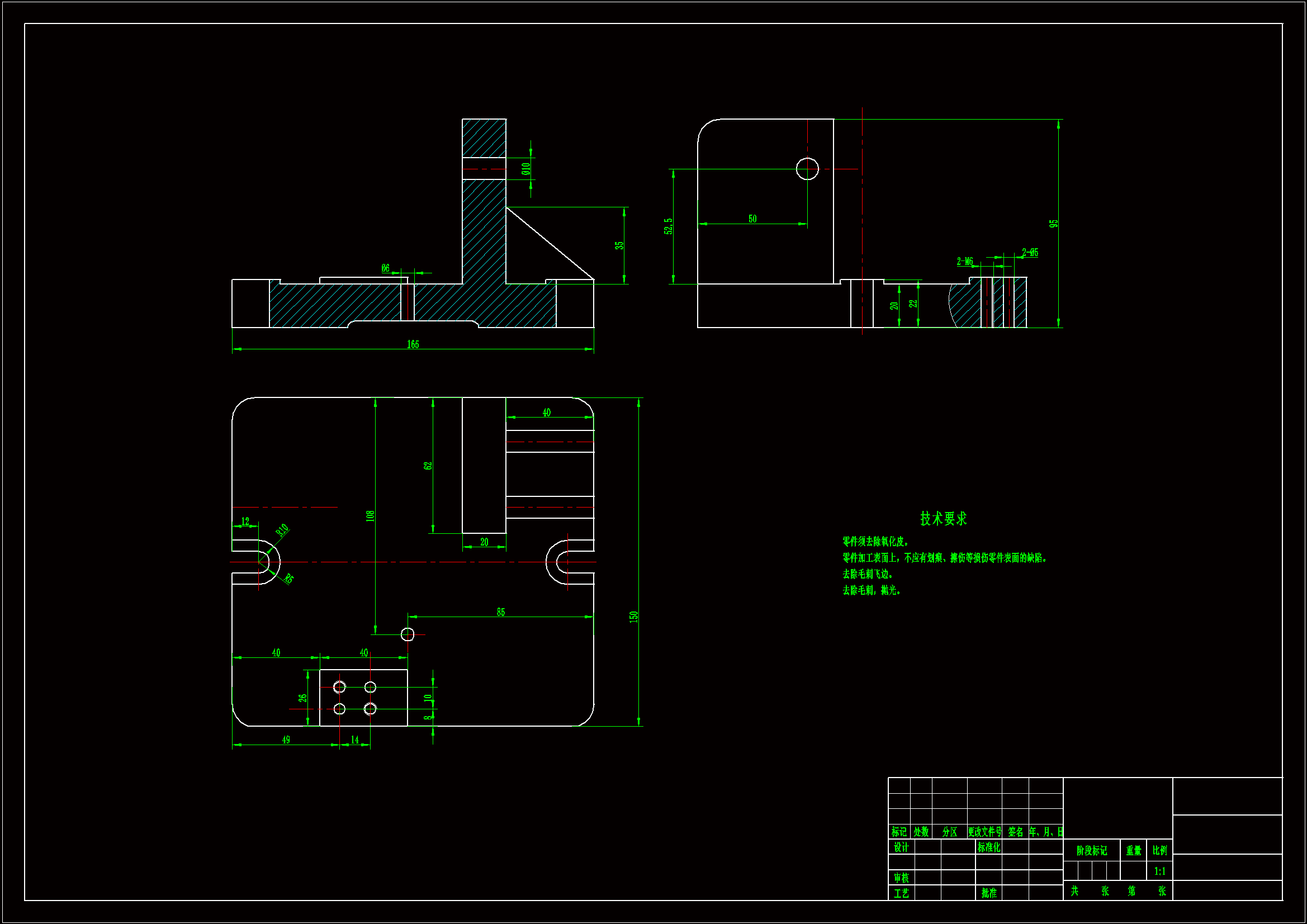Select the 49 dimension at bottom left
This screenshot has width=1307, height=924.
pos(286,740)
